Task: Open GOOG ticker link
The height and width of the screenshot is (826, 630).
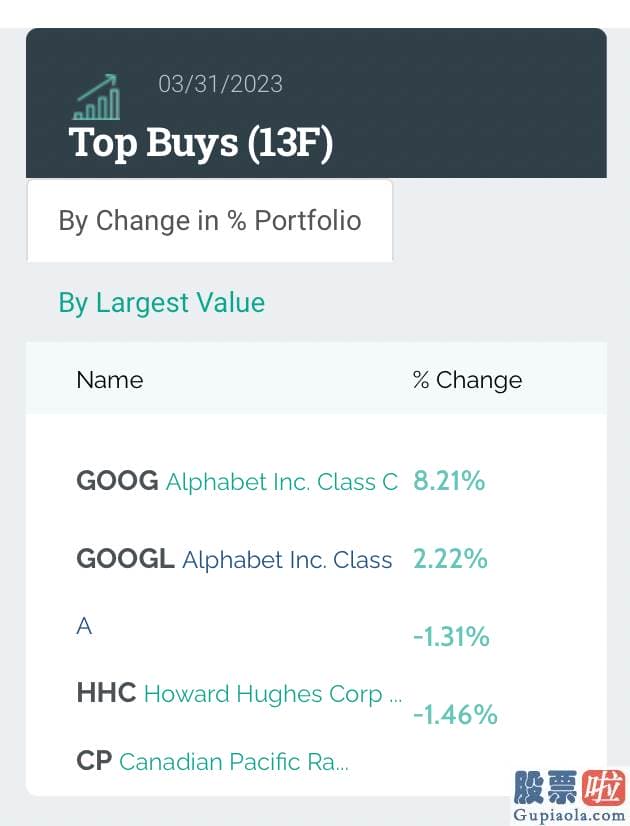Action: (117, 481)
